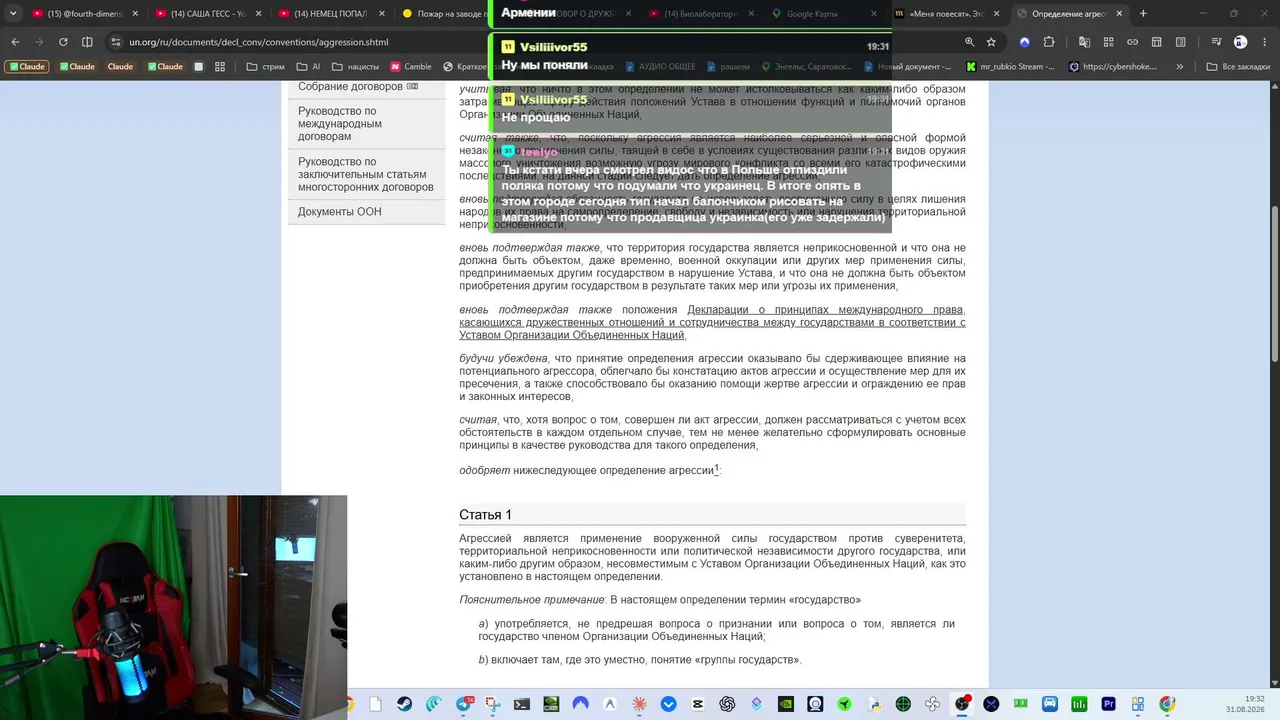Viewport: 1280px width, 720px height.
Task: Open the 'AI' bookmarks folder
Action: 309,67
